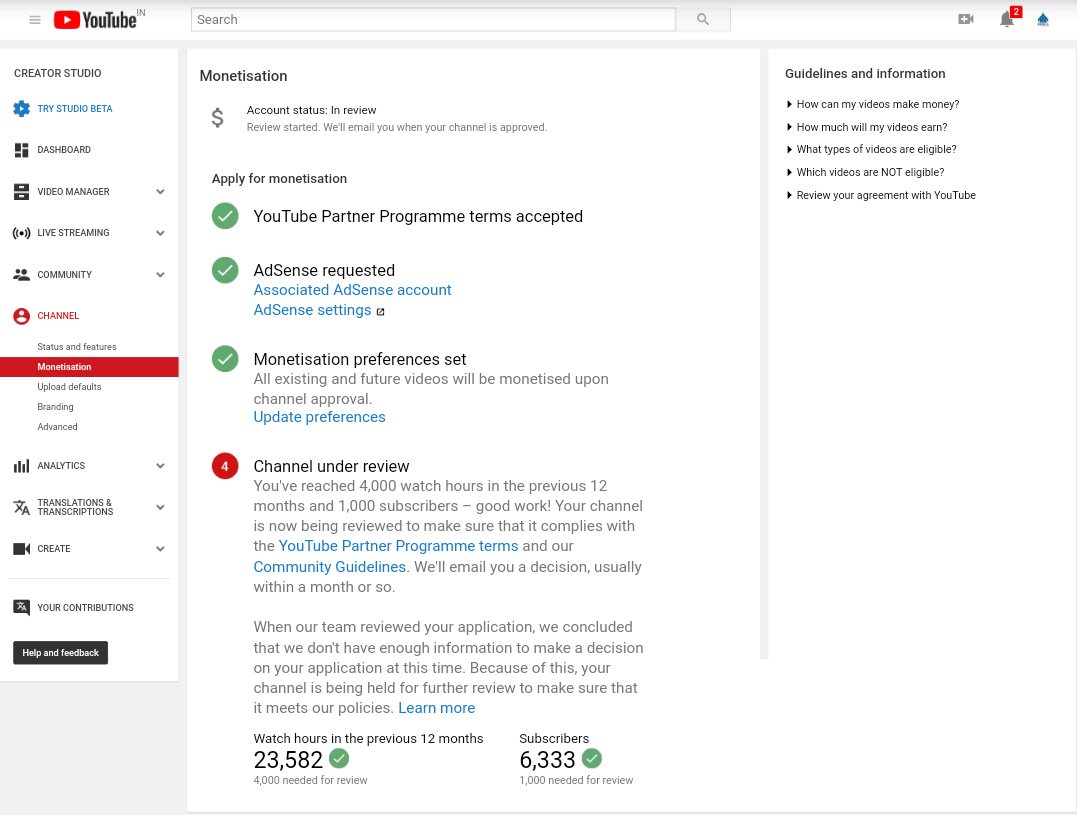Click the '4,000 needed for review' text
The width and height of the screenshot is (1077, 815).
(x=310, y=780)
